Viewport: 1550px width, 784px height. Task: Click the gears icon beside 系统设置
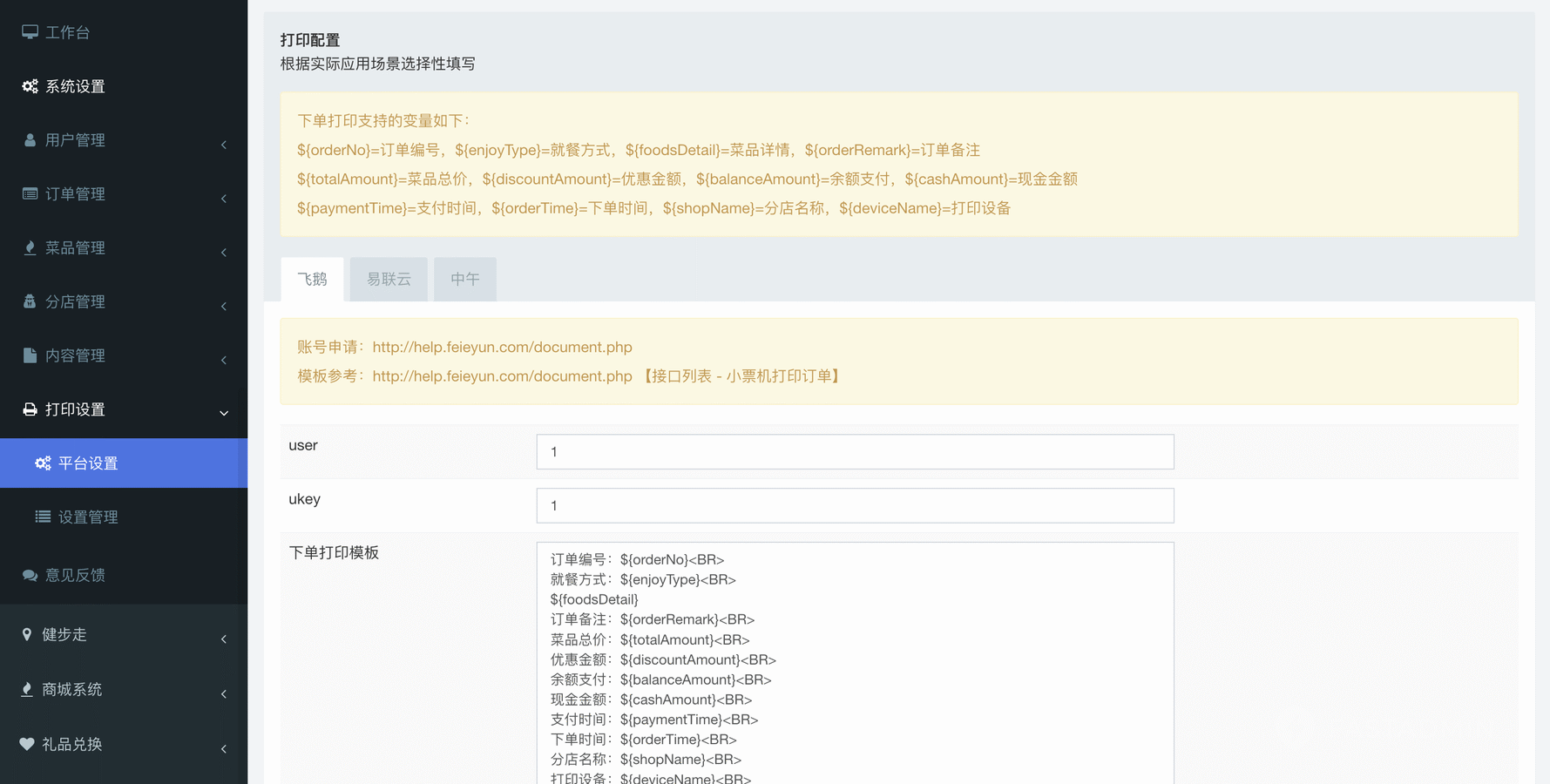[30, 86]
